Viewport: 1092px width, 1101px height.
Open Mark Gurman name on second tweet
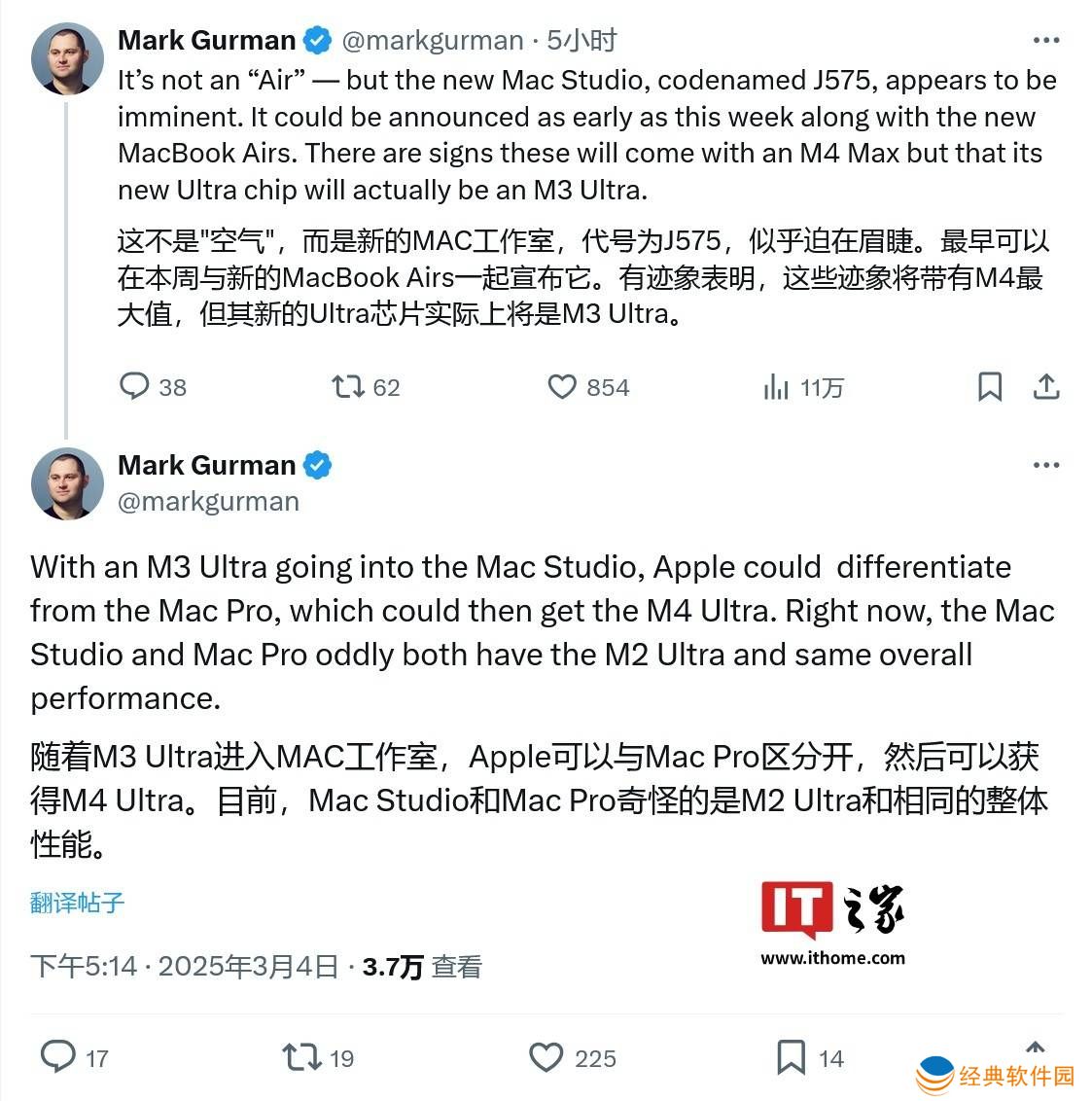point(206,465)
